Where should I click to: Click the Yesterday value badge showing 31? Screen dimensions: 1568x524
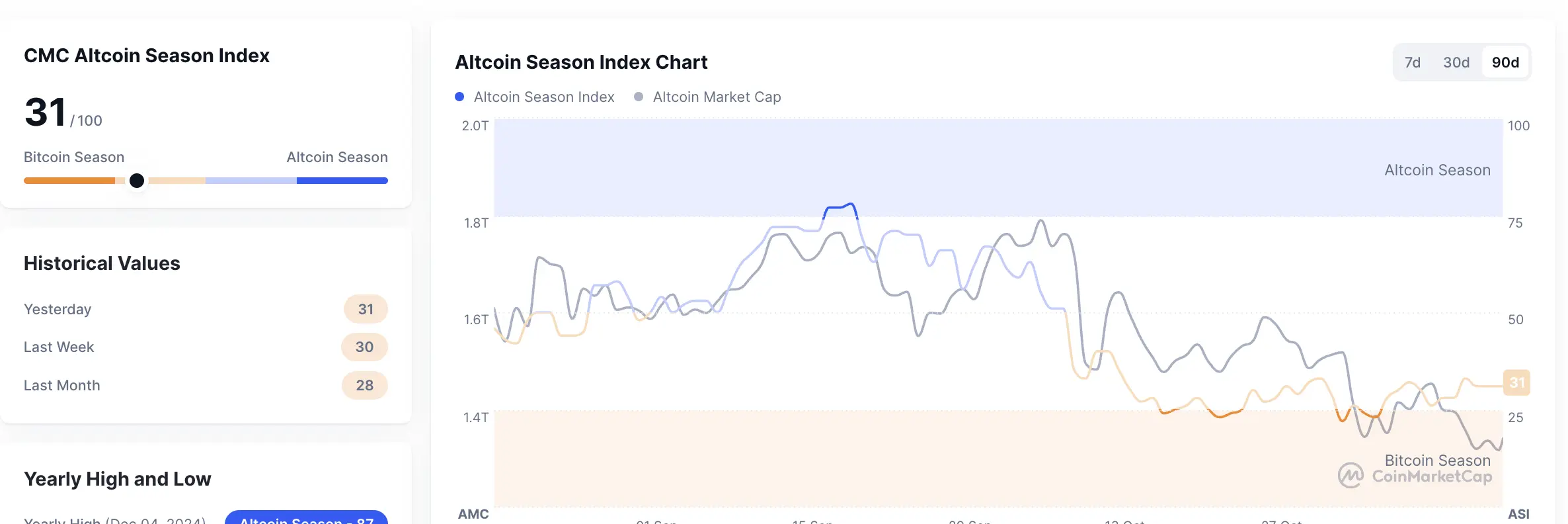click(x=365, y=308)
